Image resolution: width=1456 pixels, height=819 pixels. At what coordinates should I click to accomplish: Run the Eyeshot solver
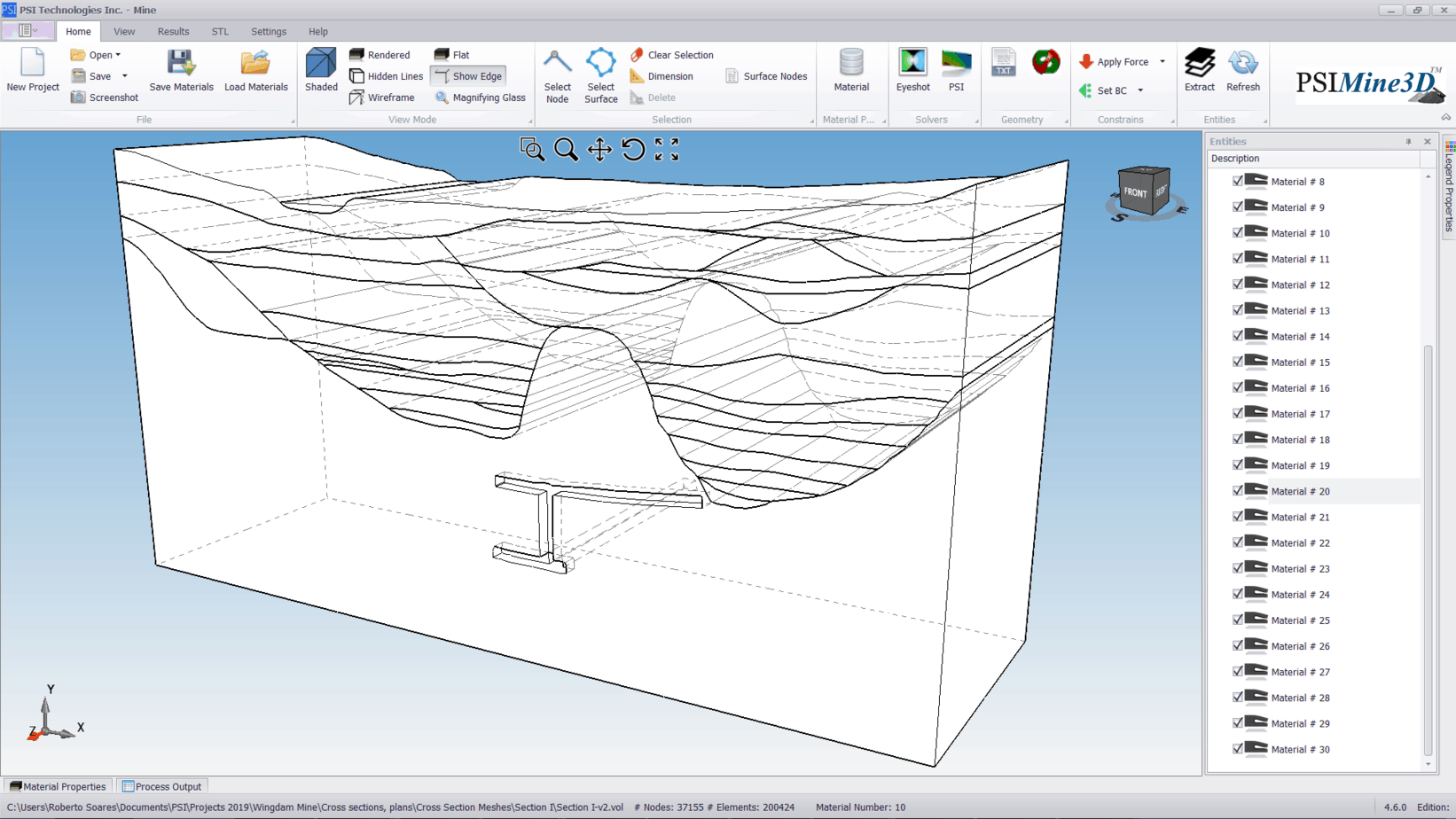912,70
